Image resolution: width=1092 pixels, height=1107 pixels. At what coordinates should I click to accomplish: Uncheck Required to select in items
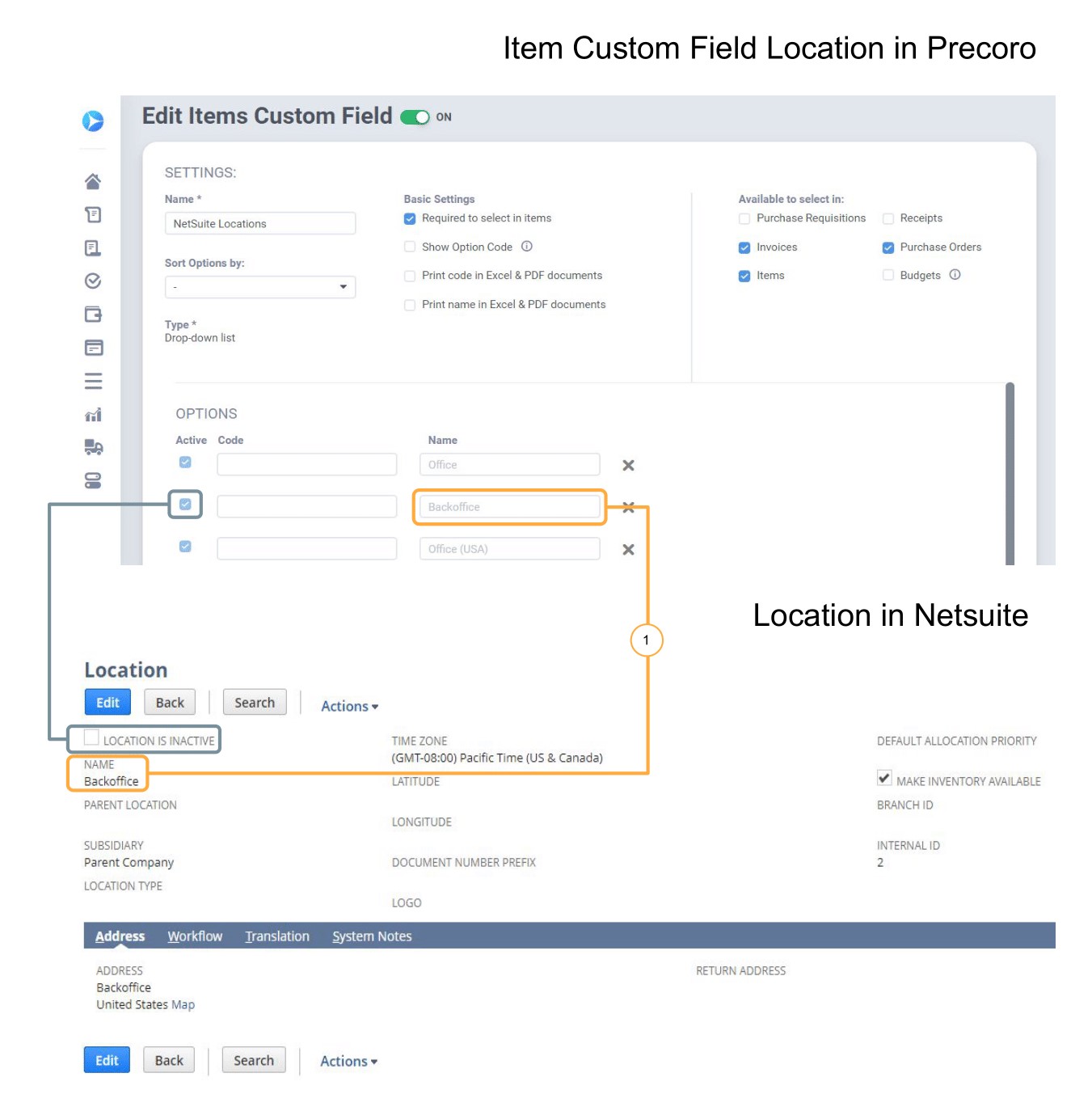410,218
